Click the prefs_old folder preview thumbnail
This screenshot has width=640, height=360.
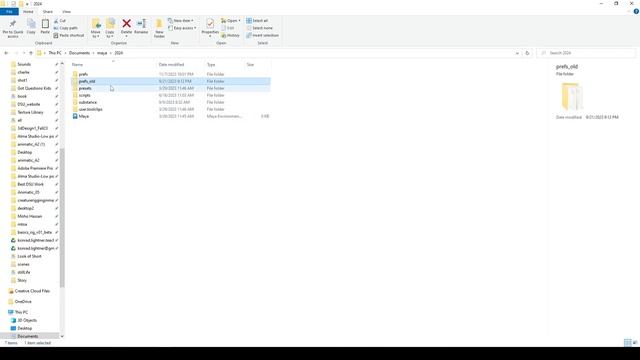point(572,96)
